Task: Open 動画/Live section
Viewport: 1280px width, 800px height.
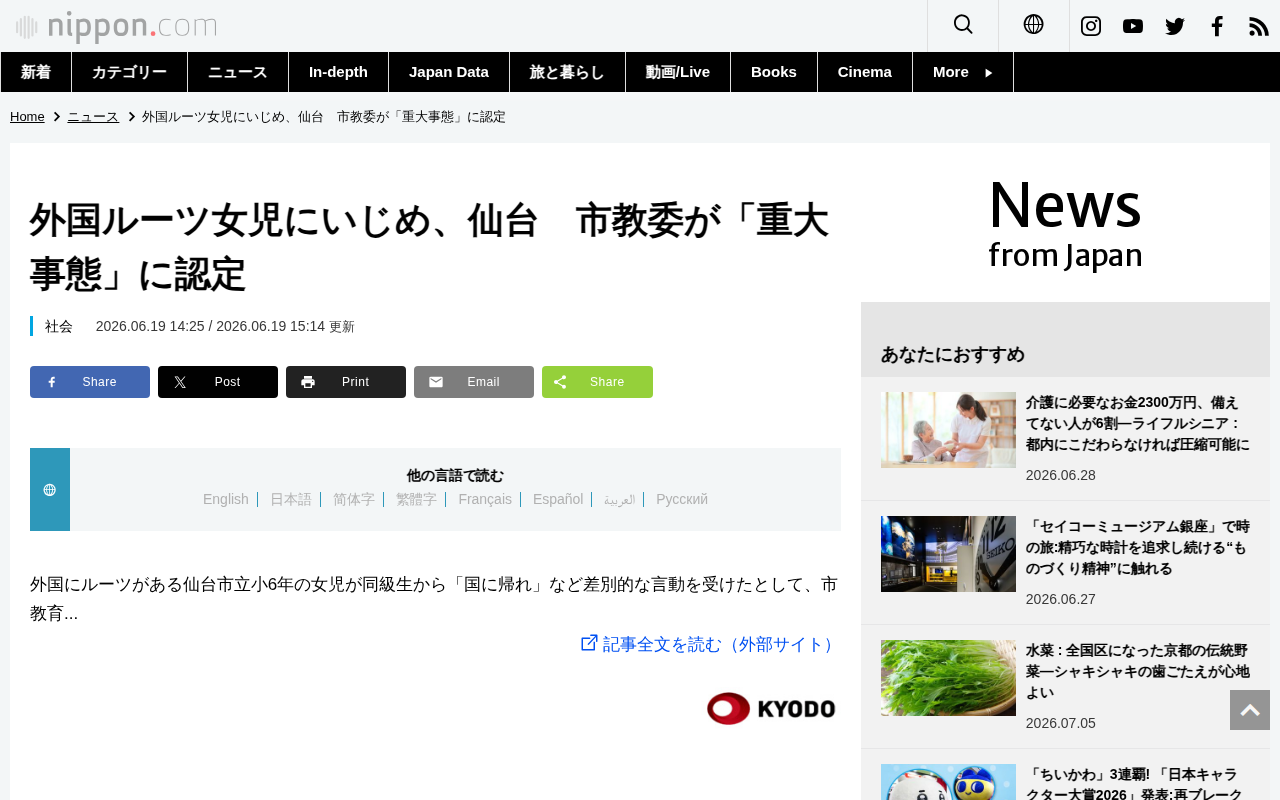Action: point(678,72)
